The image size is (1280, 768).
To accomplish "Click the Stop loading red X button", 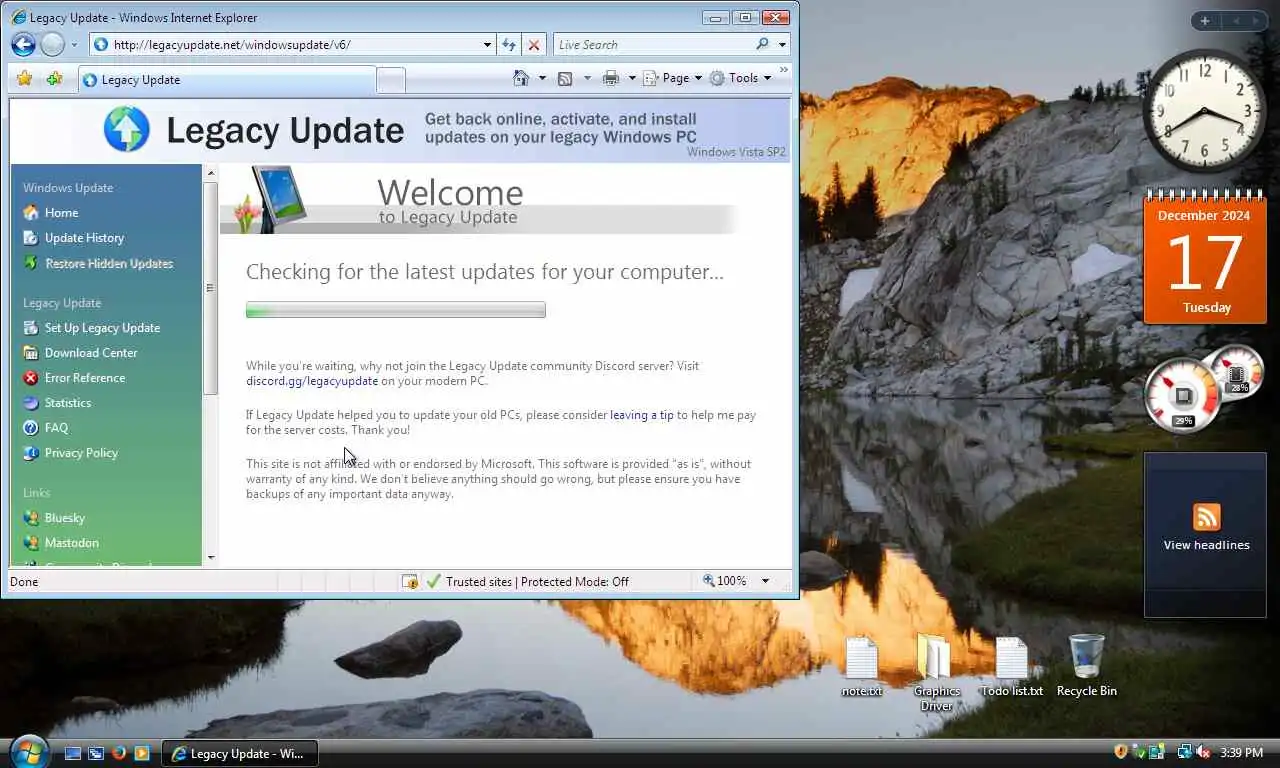I will 534,45.
